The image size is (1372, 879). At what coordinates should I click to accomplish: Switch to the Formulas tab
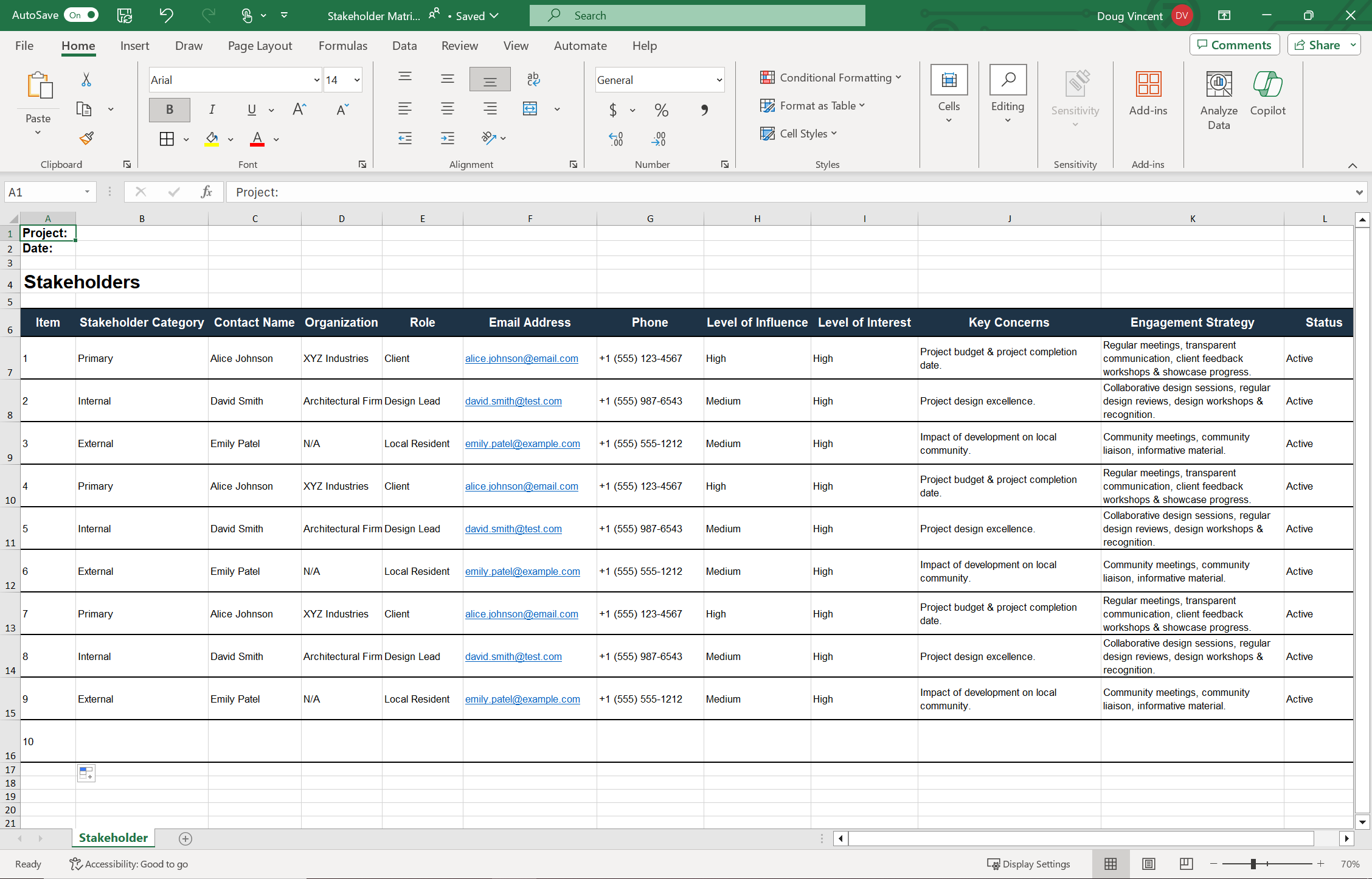point(342,46)
